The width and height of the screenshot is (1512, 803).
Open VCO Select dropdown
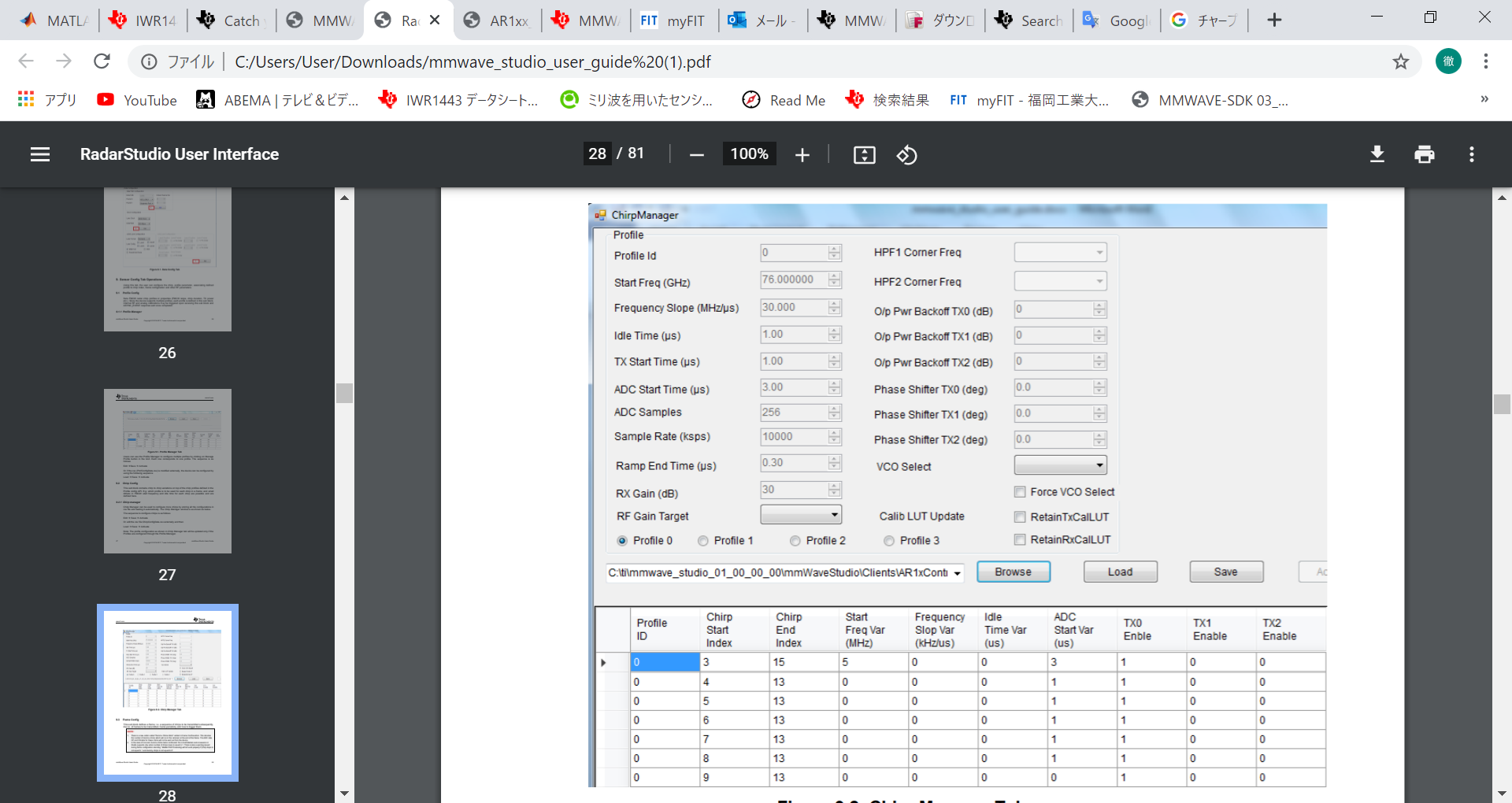point(1060,465)
